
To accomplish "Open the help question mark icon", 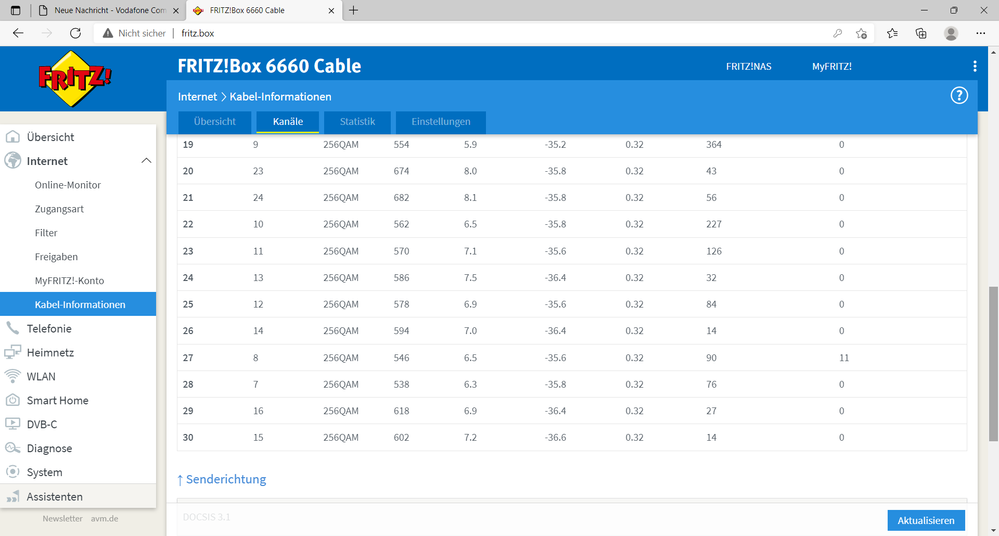I will tap(959, 96).
